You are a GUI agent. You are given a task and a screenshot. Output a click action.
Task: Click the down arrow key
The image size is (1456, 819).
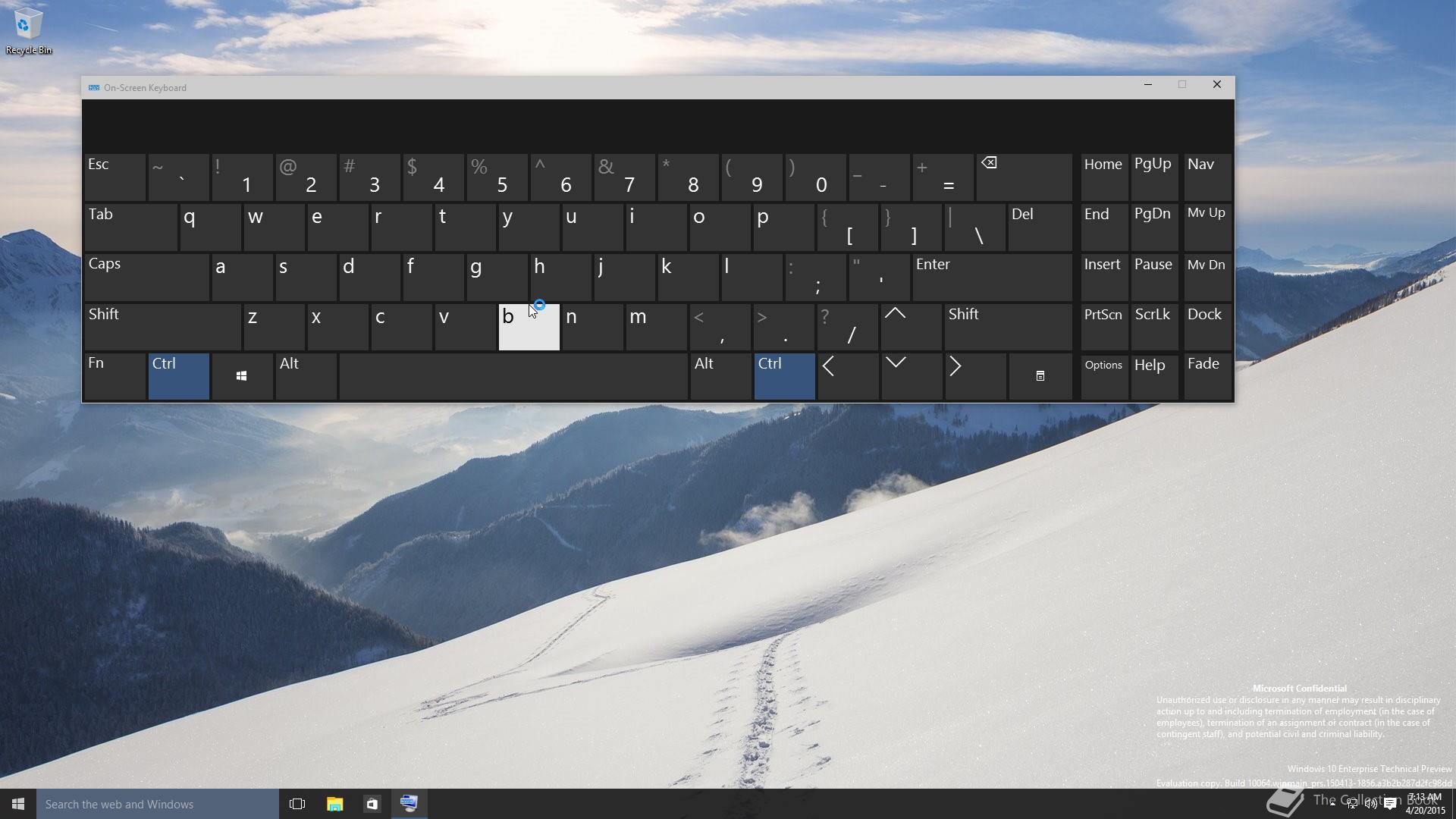click(912, 376)
